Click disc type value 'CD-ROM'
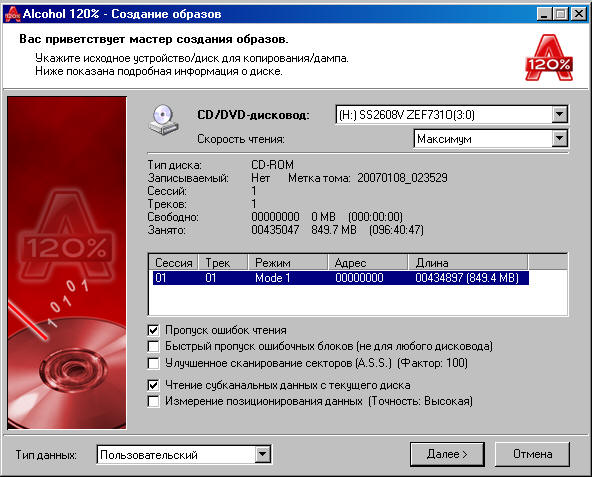The image size is (592, 477). [x=273, y=165]
